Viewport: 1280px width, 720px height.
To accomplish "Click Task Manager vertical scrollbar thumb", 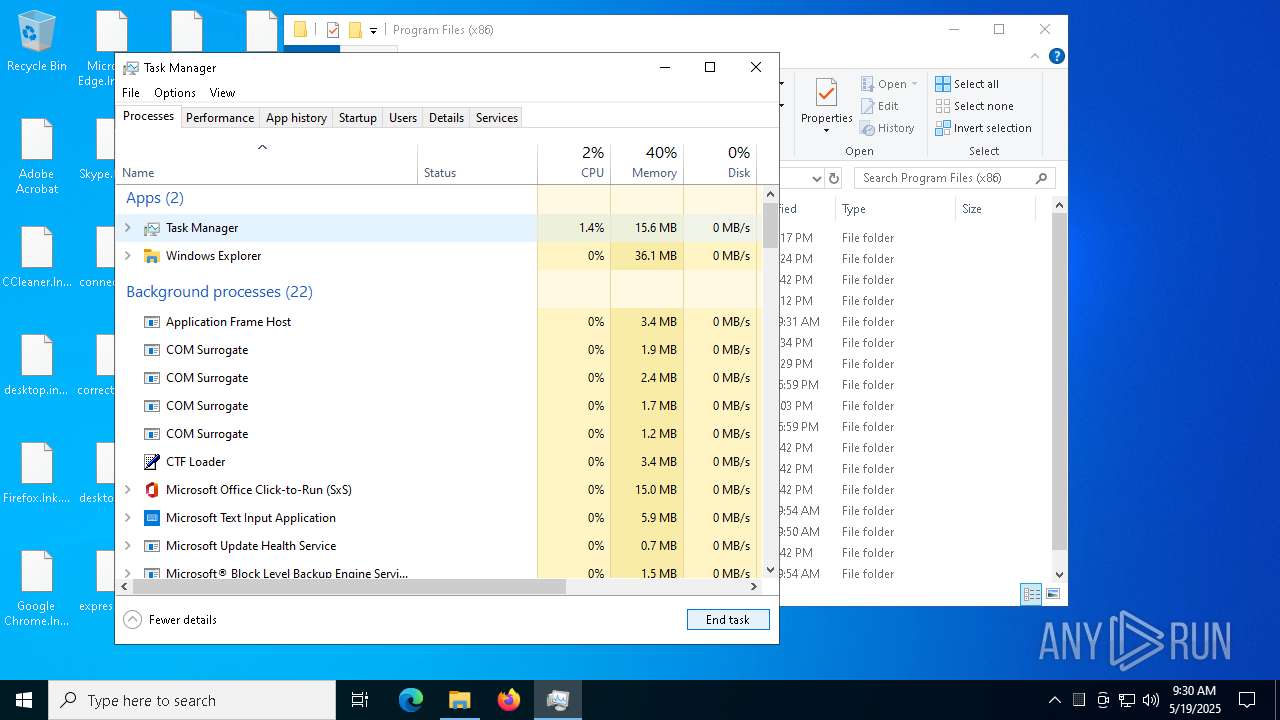I will coord(770,225).
